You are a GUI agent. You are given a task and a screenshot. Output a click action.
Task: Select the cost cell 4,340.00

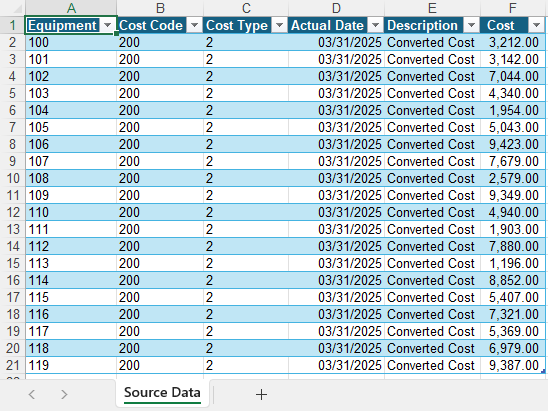513,93
